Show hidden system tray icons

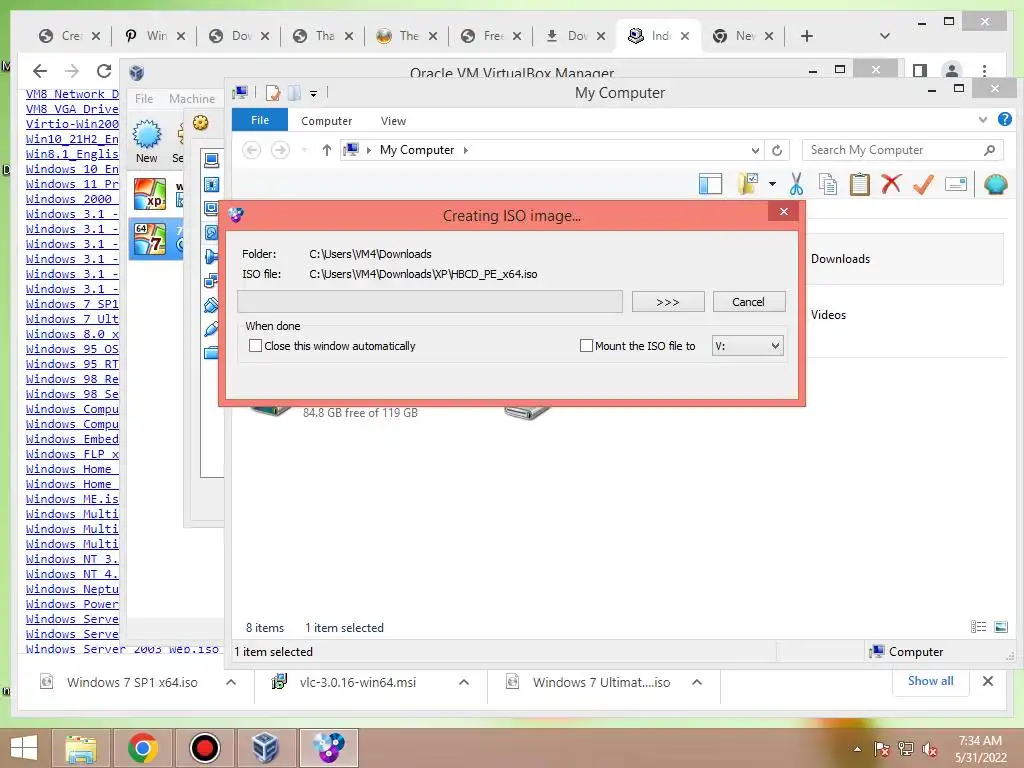pyautogui.click(x=857, y=749)
